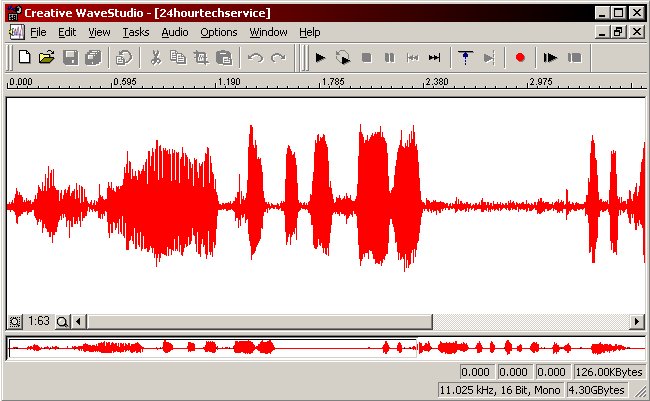650x401 pixels.
Task: Click the zoom in icon left of 1:63
Action: tap(15, 322)
